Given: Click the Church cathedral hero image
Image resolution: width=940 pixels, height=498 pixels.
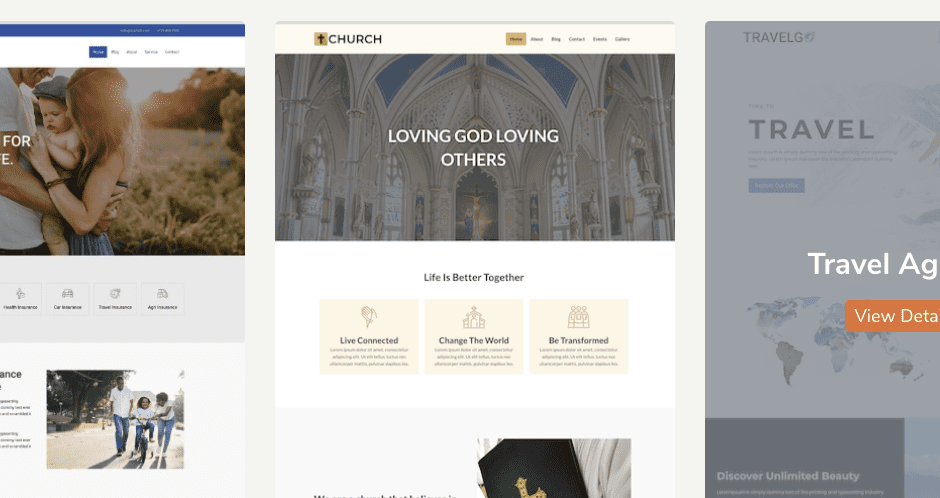Looking at the screenshot, I should pyautogui.click(x=475, y=147).
